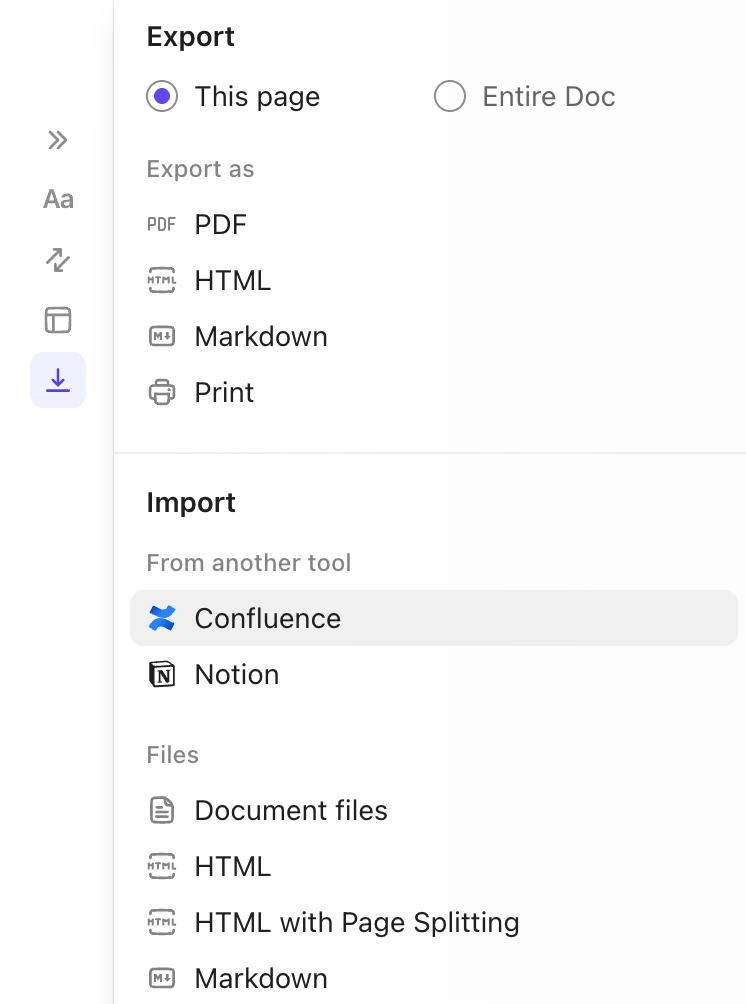746x1004 pixels.
Task: Click the document icon beside Document files
Action: pos(163,810)
